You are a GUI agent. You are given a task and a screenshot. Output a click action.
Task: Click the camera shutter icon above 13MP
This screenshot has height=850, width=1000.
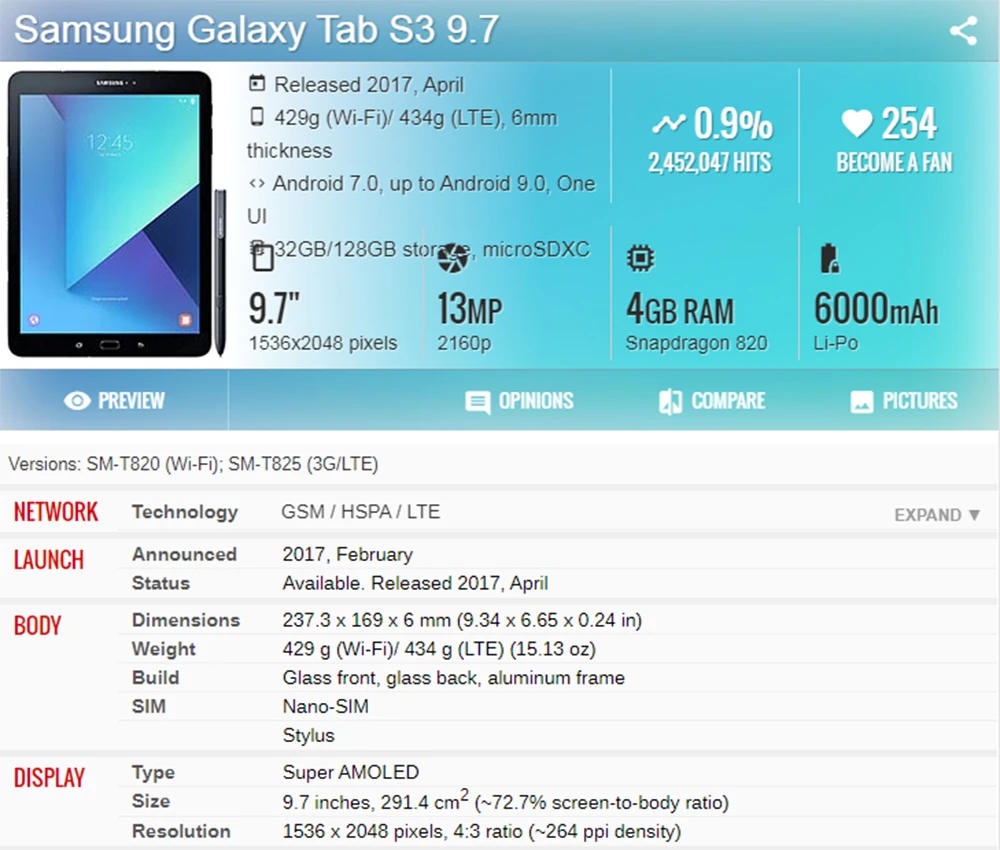click(453, 258)
